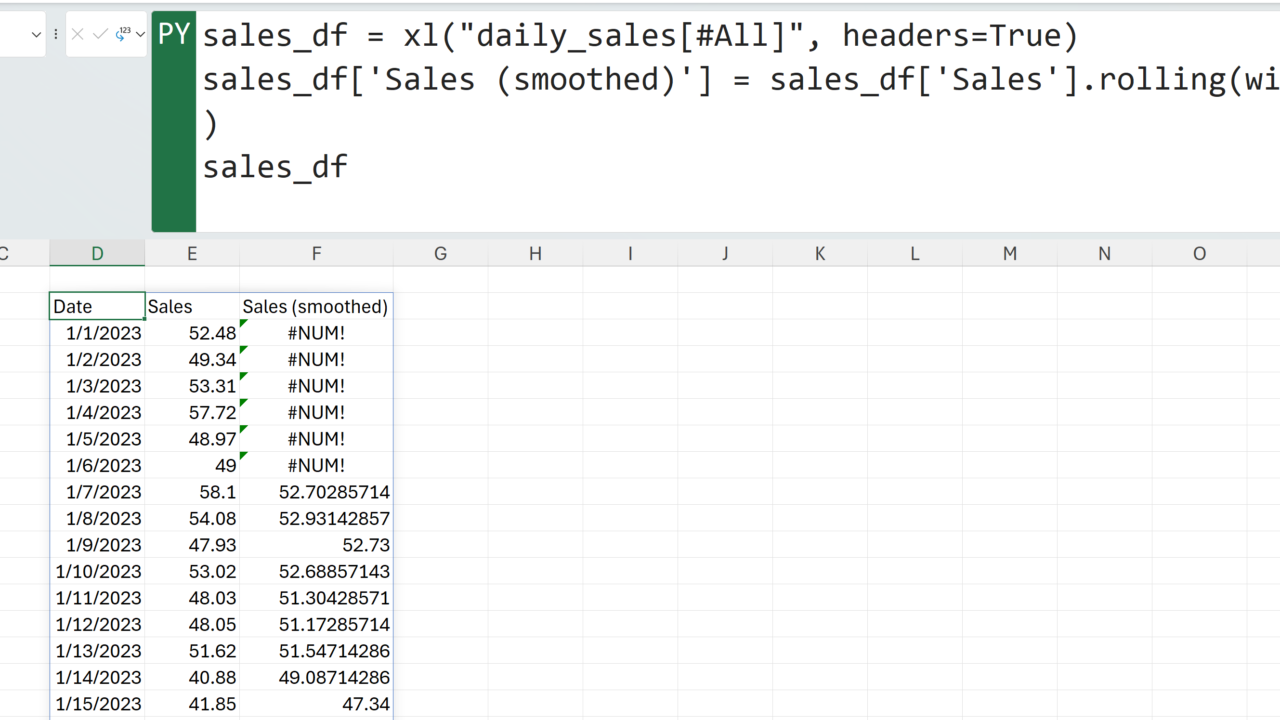Select column L header
1280x720 pixels.
tap(915, 254)
